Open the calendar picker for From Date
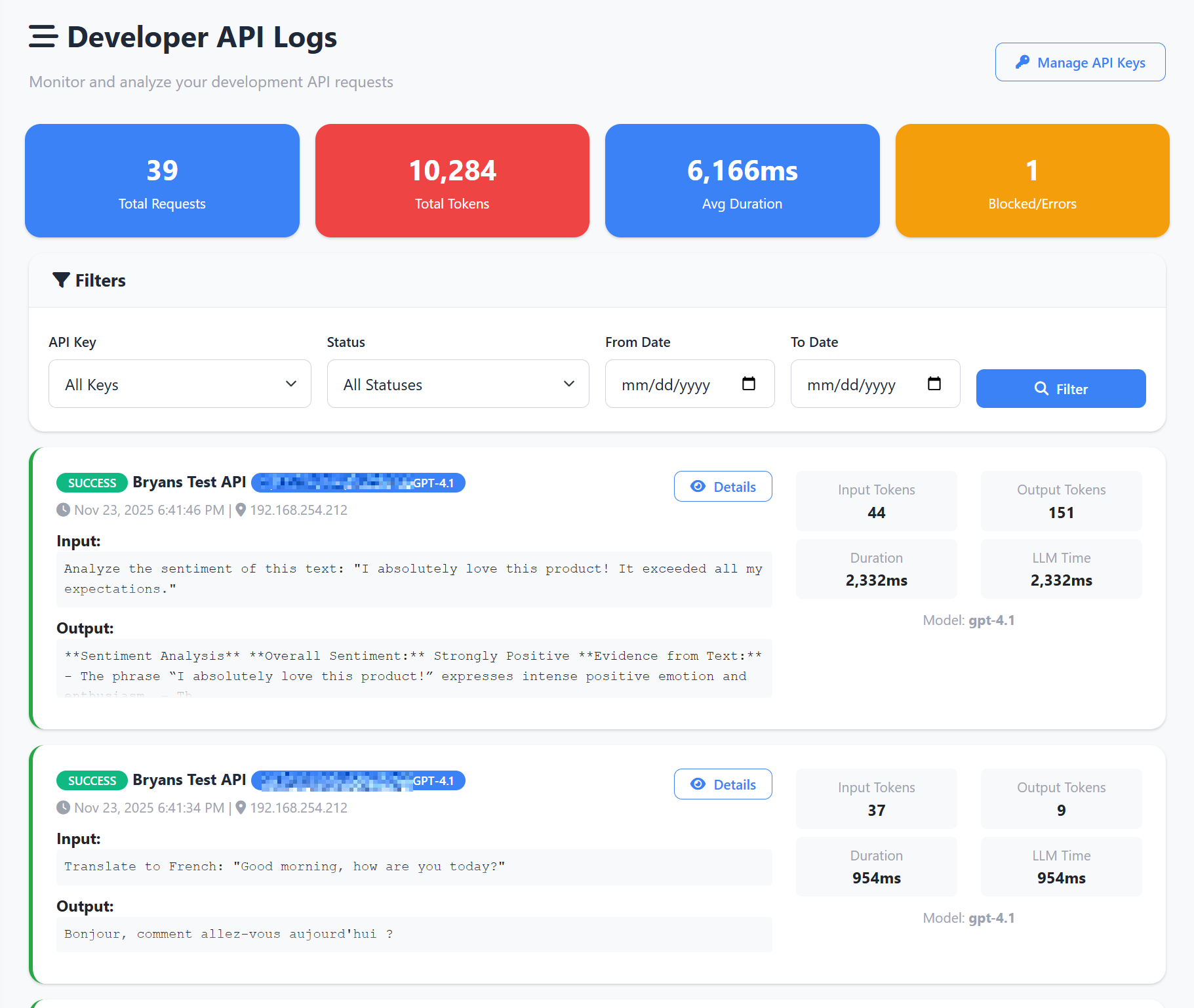This screenshot has height=1008, width=1194. point(749,384)
